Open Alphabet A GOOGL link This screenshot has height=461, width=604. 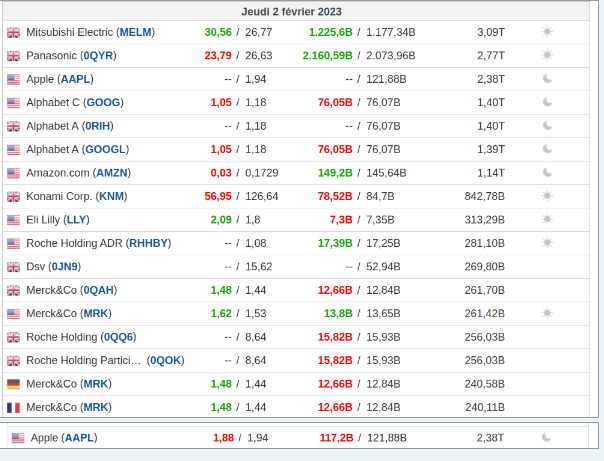coord(105,149)
